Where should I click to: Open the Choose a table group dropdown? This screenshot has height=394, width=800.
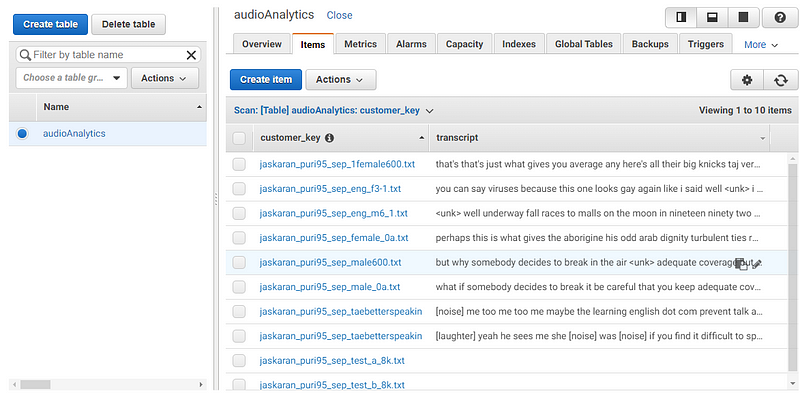[71, 78]
